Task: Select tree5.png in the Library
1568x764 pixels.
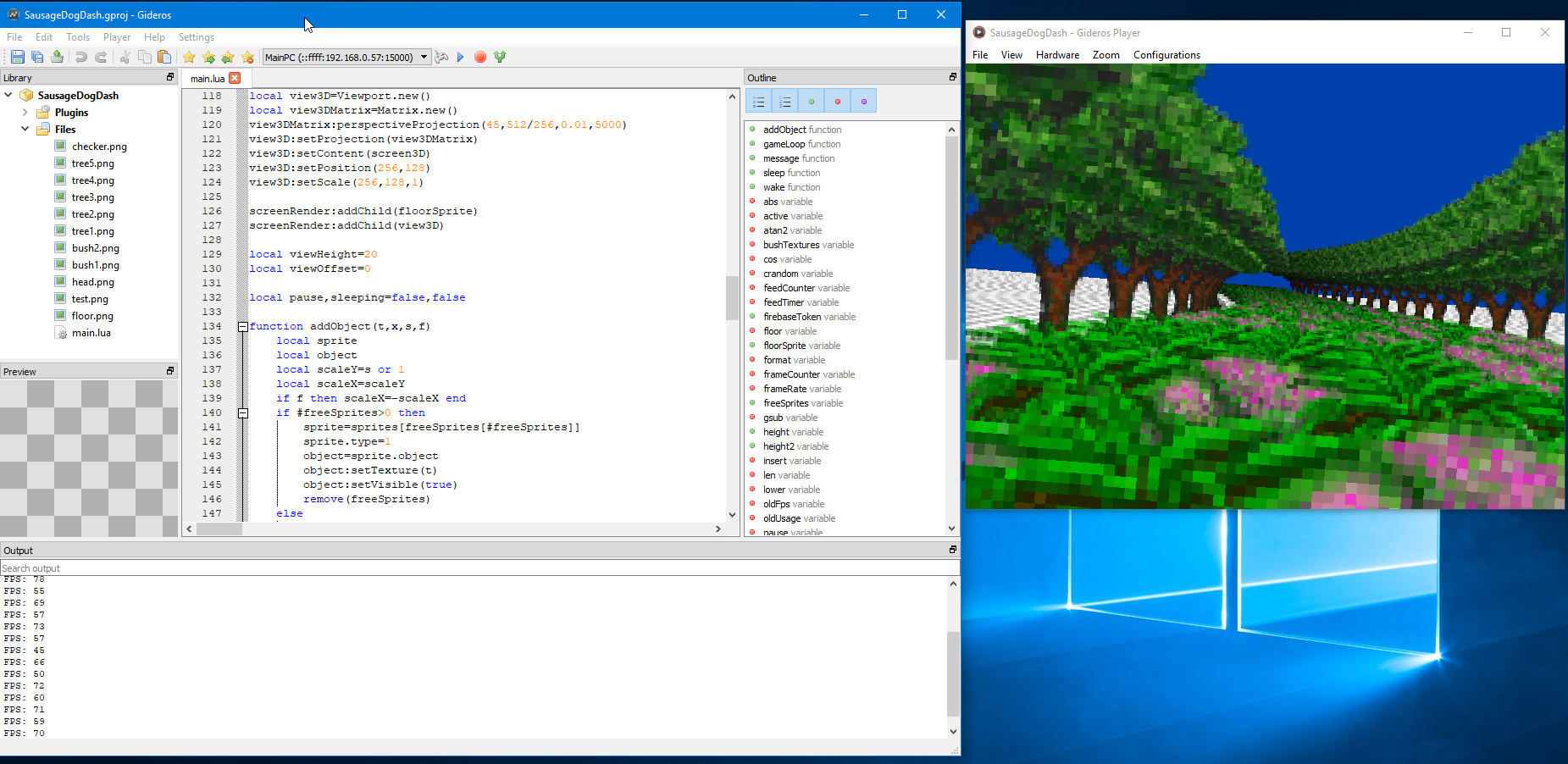Action: click(x=92, y=163)
